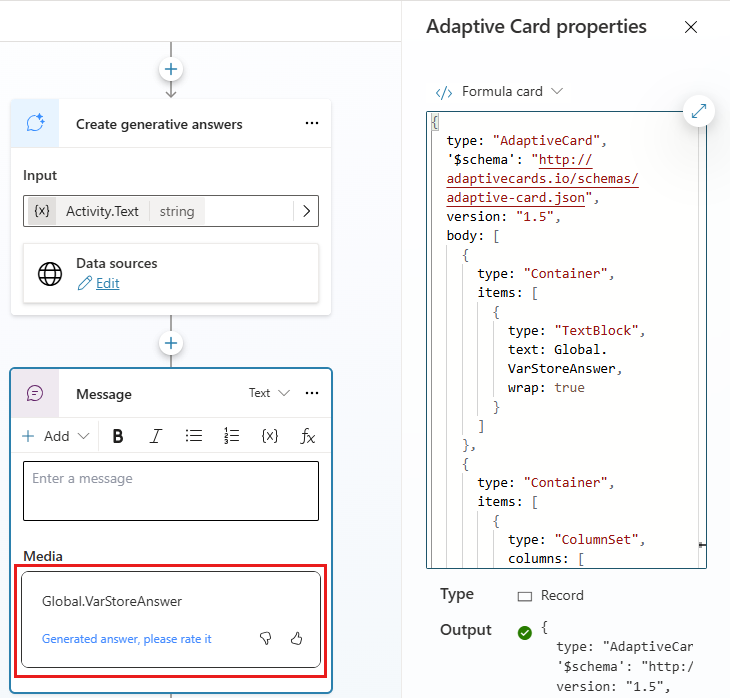
Task: Close the Adaptive Card properties panel
Action: point(691,27)
